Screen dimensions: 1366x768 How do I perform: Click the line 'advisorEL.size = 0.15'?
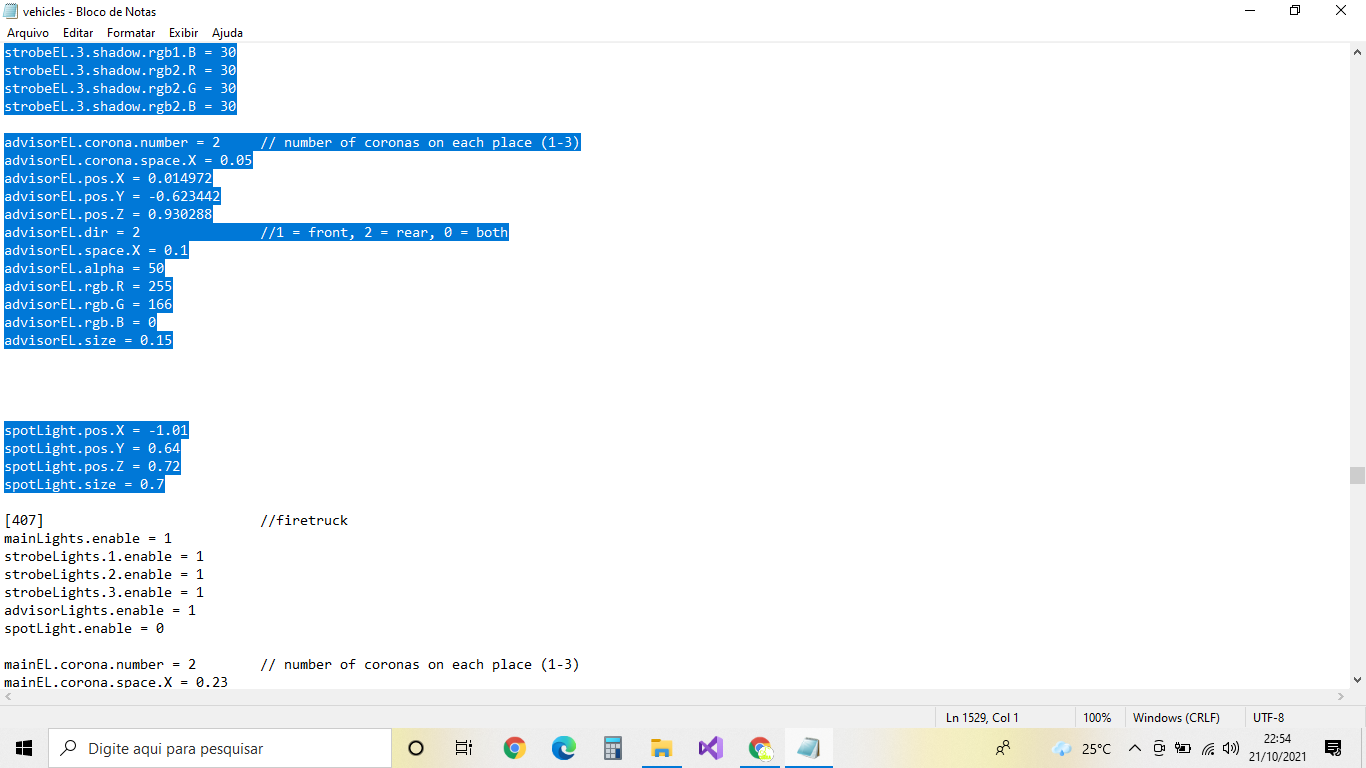click(88, 340)
